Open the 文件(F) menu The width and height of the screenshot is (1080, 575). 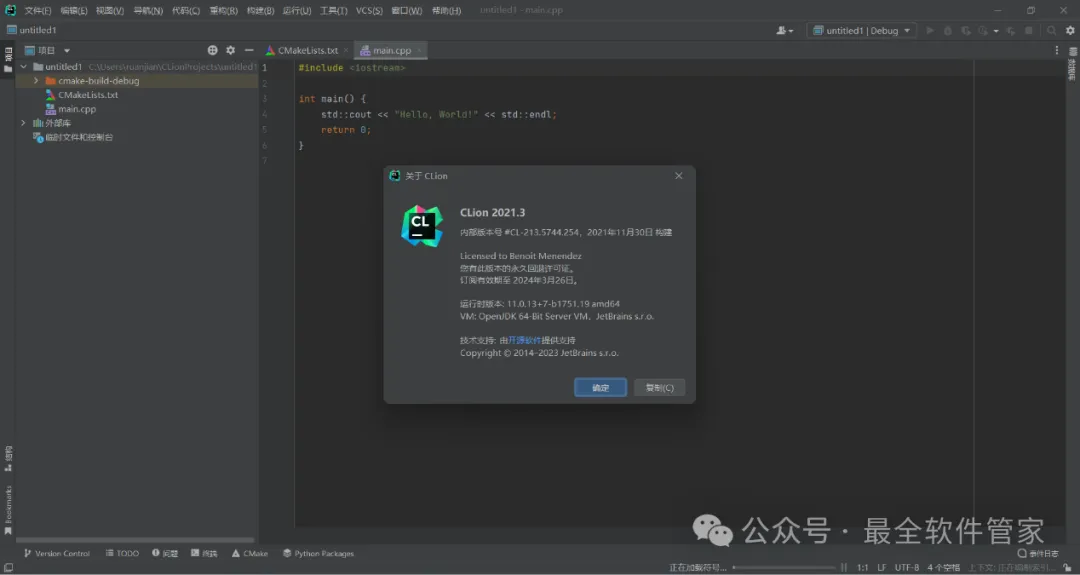[x=38, y=10]
